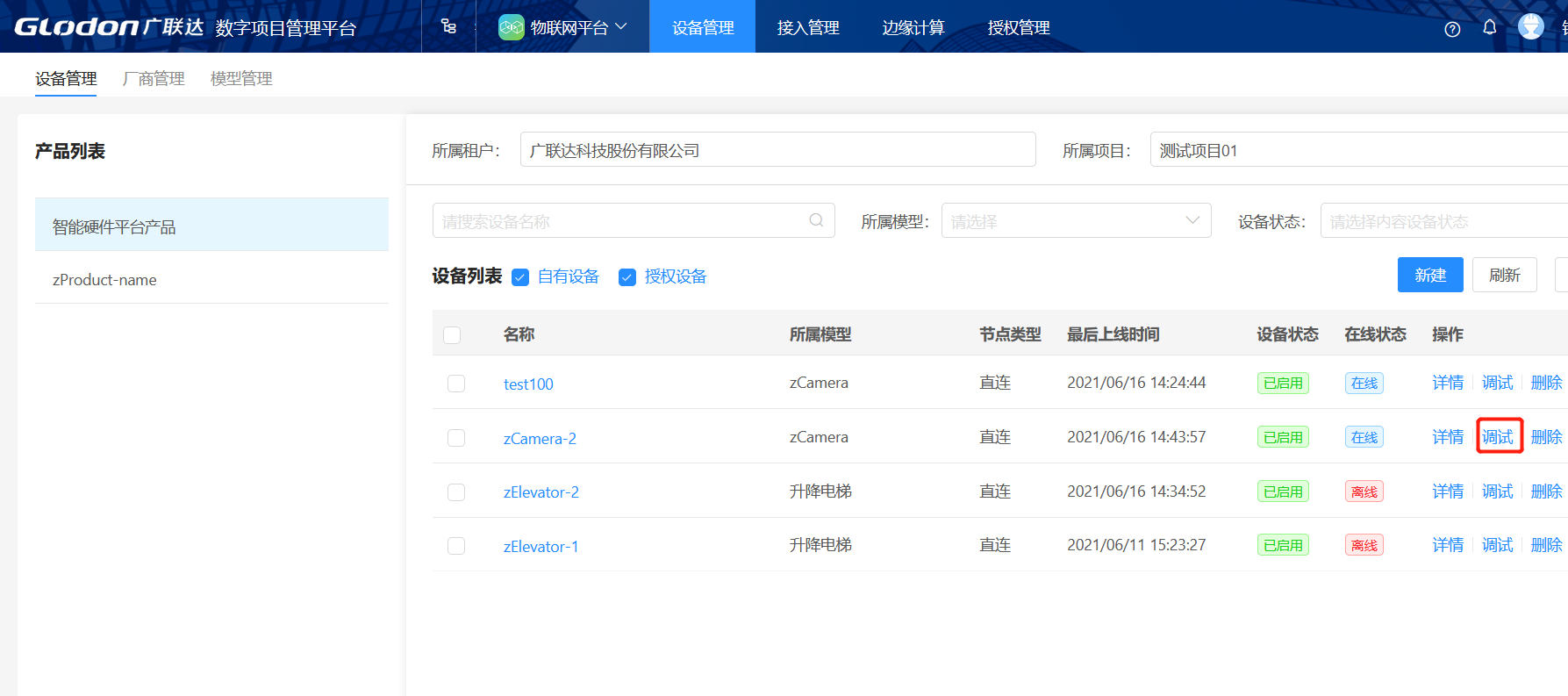The width and height of the screenshot is (1568, 696).
Task: Uncheck the 授权设备 checkbox
Action: point(627,277)
